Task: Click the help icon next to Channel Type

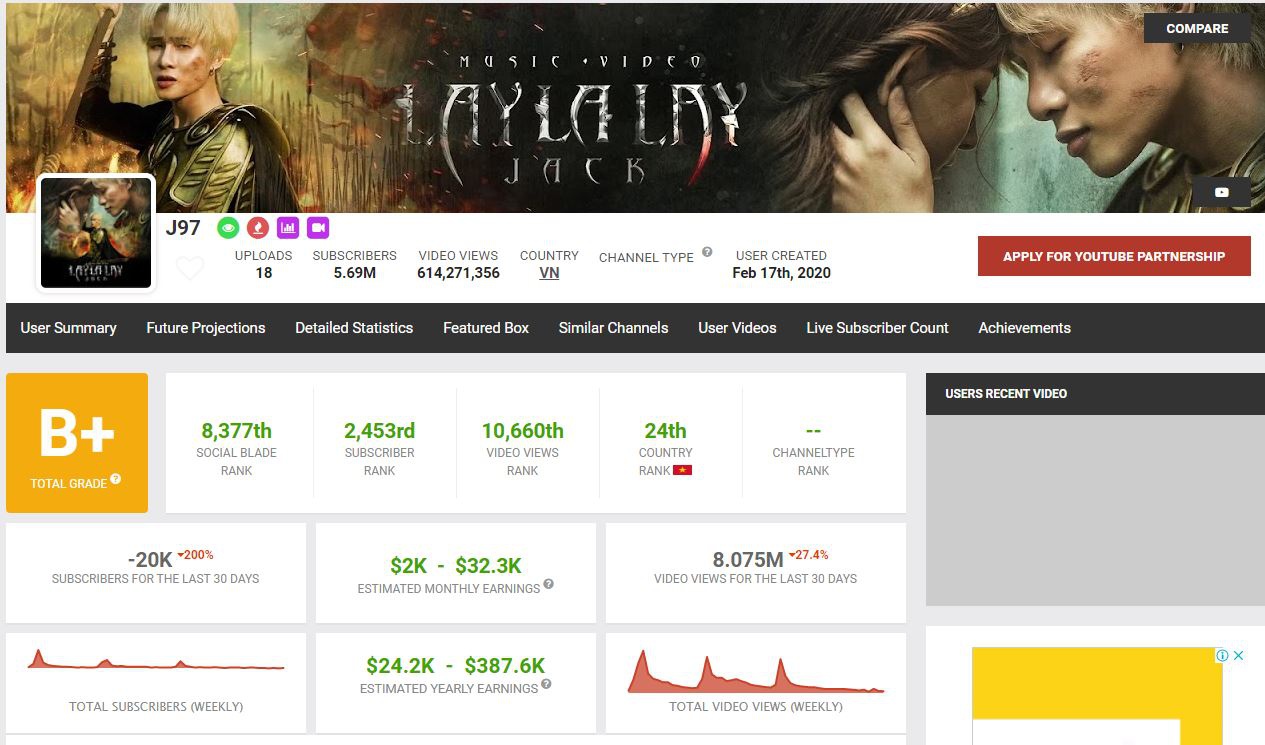Action: 707,252
